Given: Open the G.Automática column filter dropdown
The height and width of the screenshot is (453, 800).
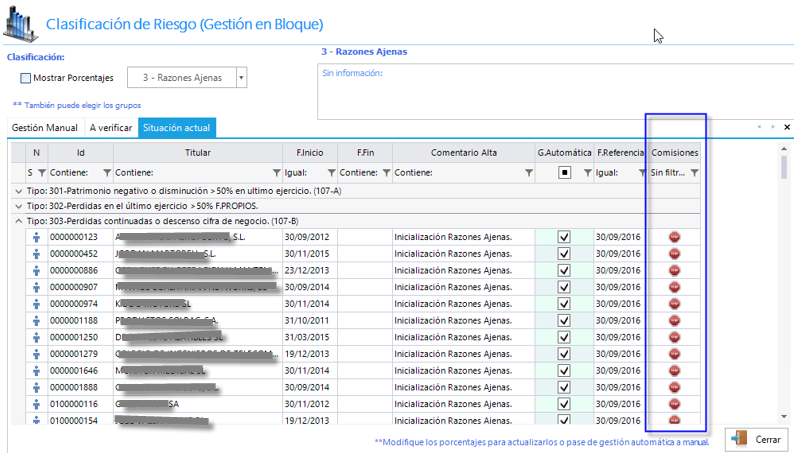Looking at the screenshot, I should [x=588, y=173].
